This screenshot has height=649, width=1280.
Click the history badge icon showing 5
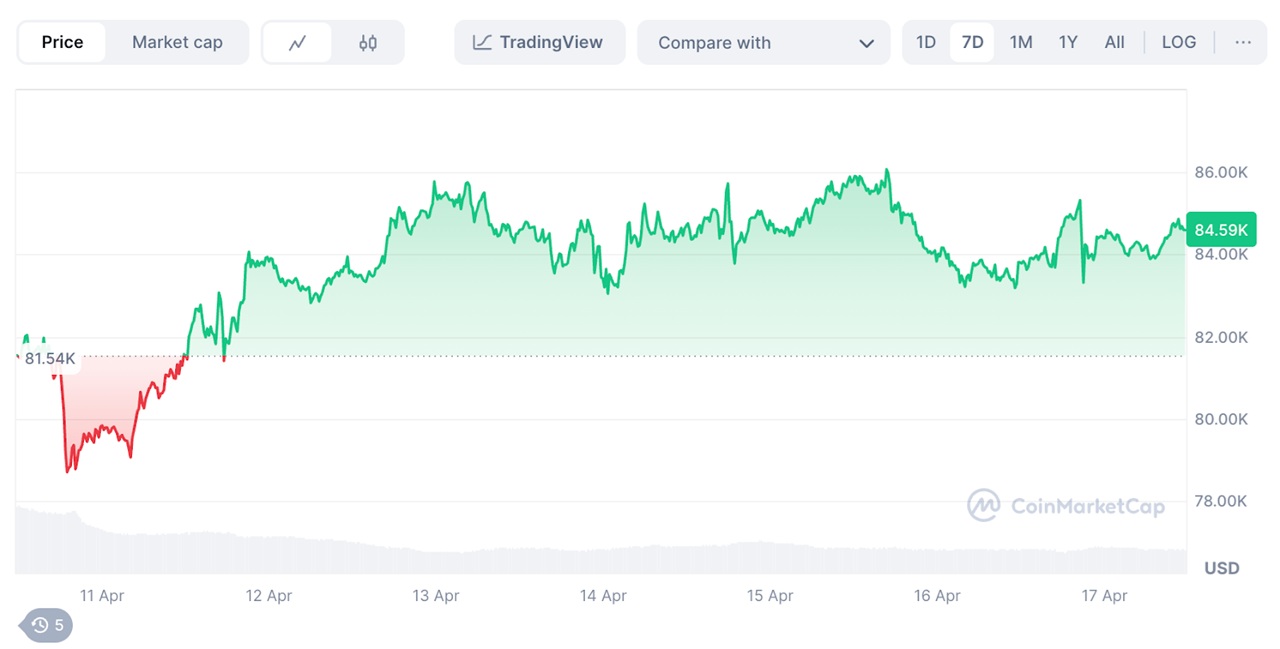[x=48, y=625]
